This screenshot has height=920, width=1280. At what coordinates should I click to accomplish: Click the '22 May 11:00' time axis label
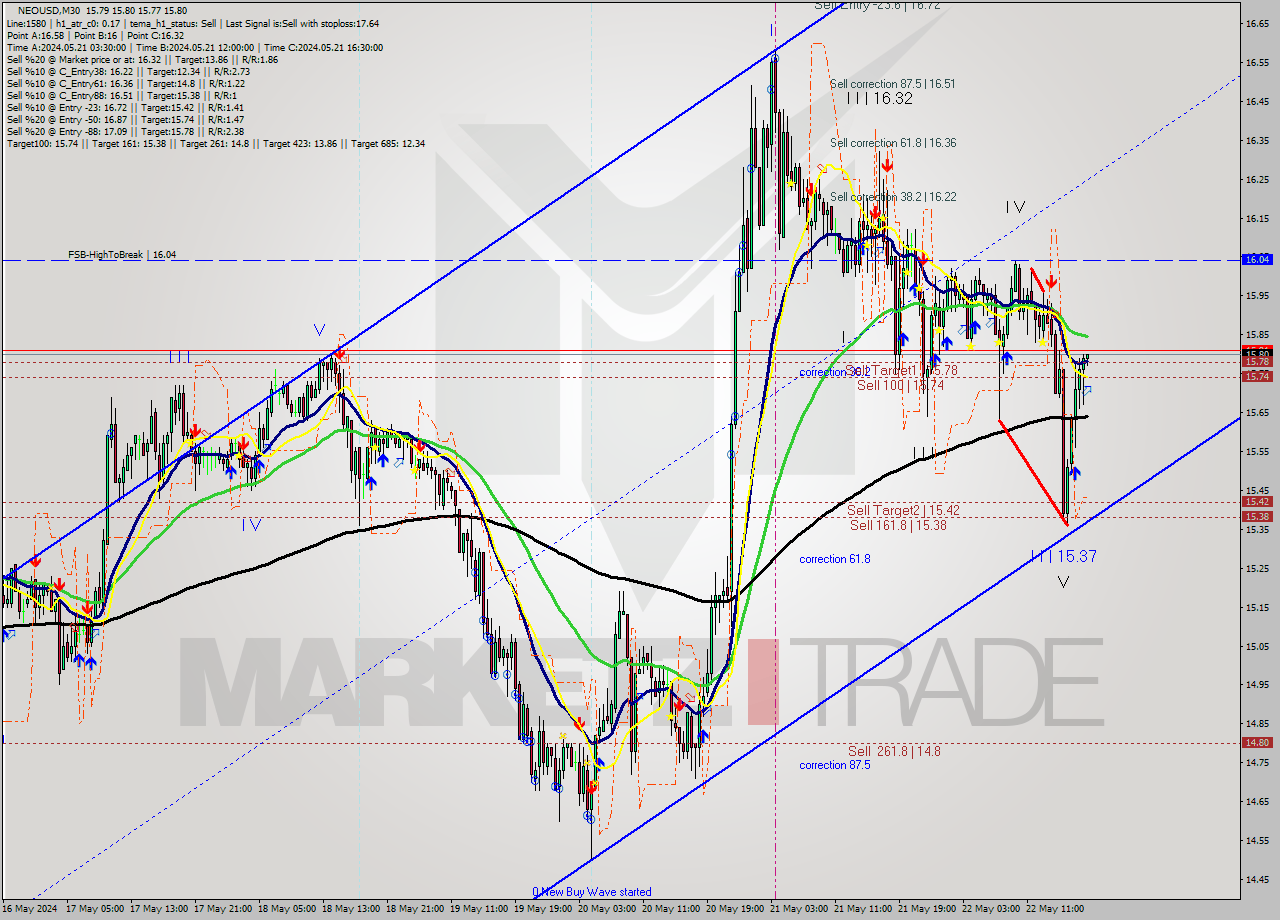tap(1055, 909)
